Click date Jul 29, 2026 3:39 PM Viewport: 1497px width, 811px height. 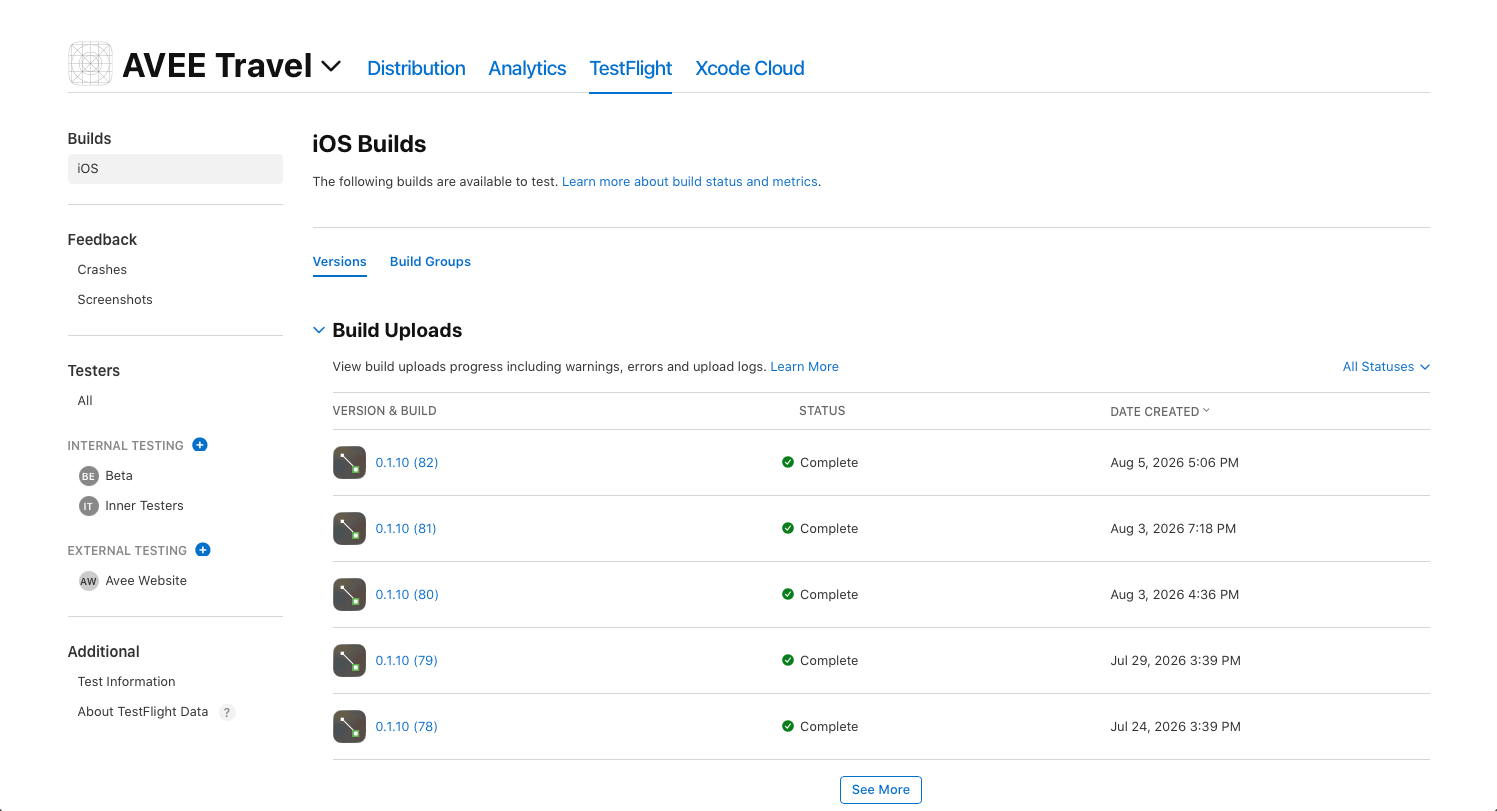point(1175,661)
